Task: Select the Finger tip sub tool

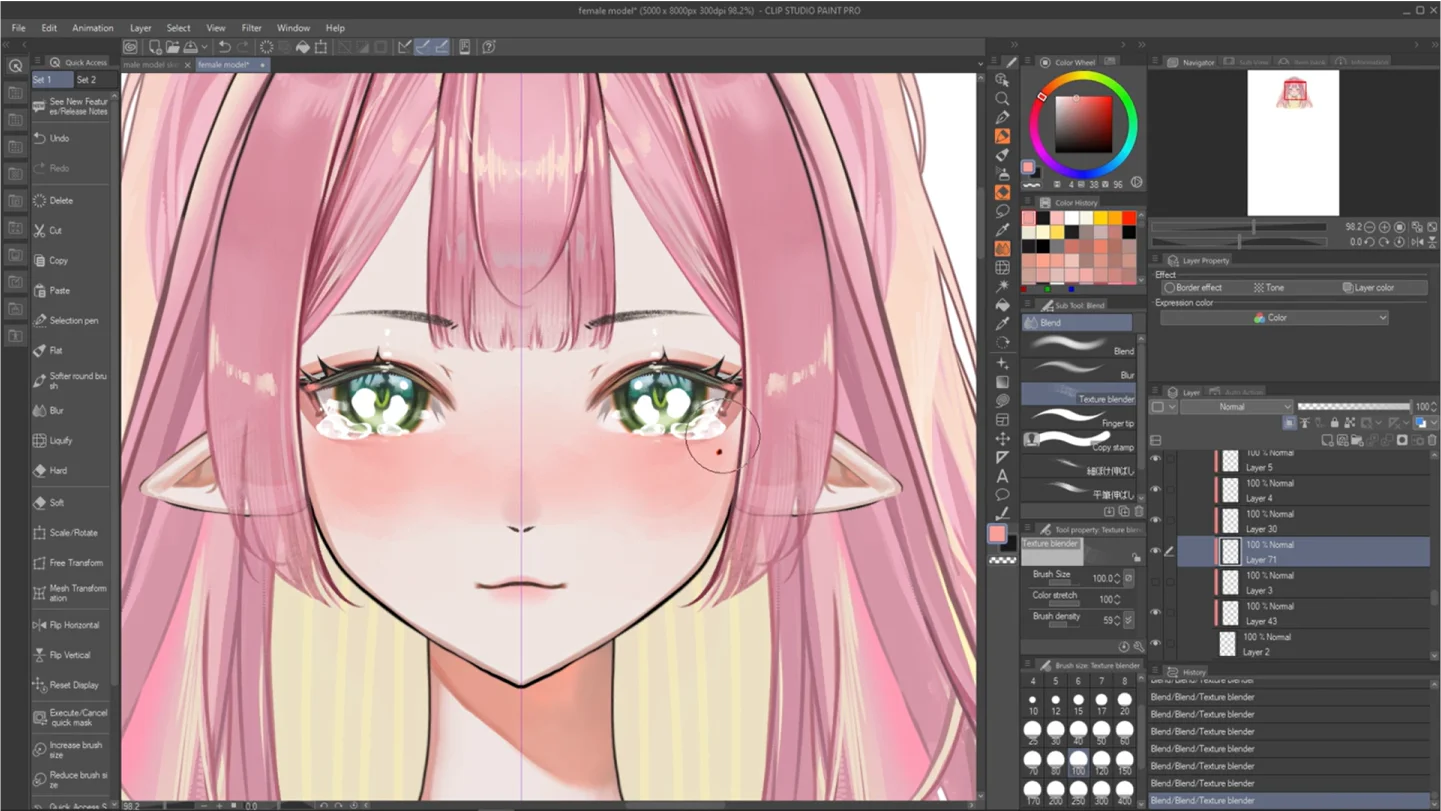Action: pos(1078,418)
